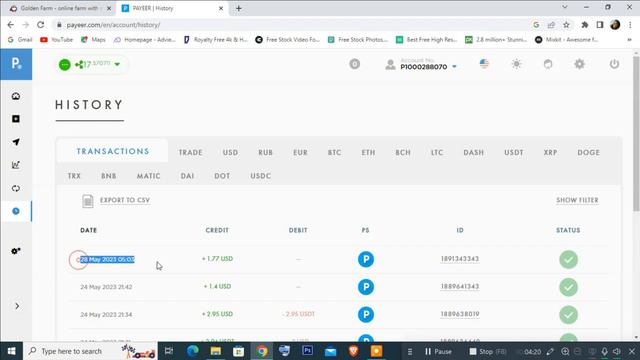This screenshot has height=360, width=640.
Task: Log out with the power icon
Action: (x=614, y=64)
